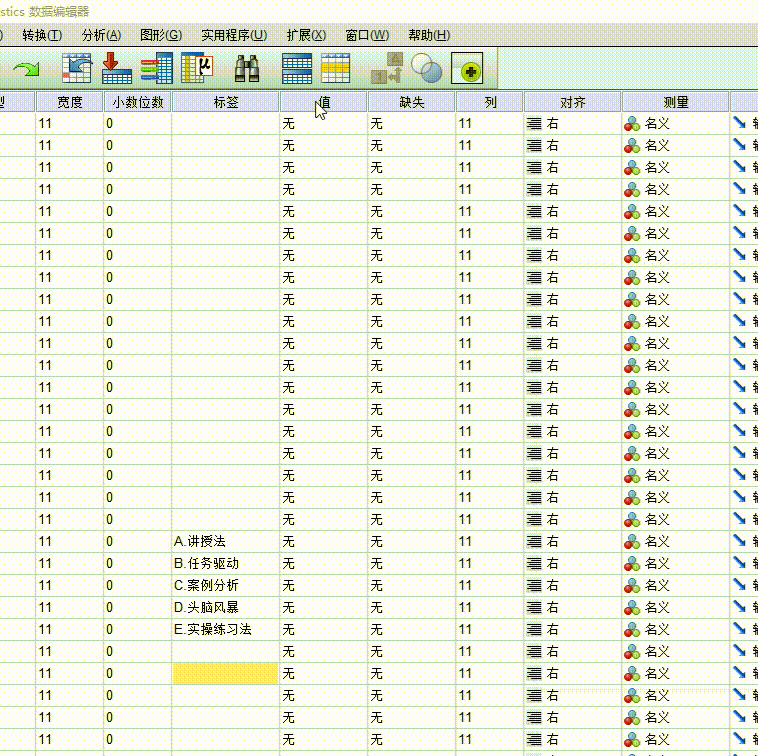Open the 实用程序(U) menu

(234, 35)
